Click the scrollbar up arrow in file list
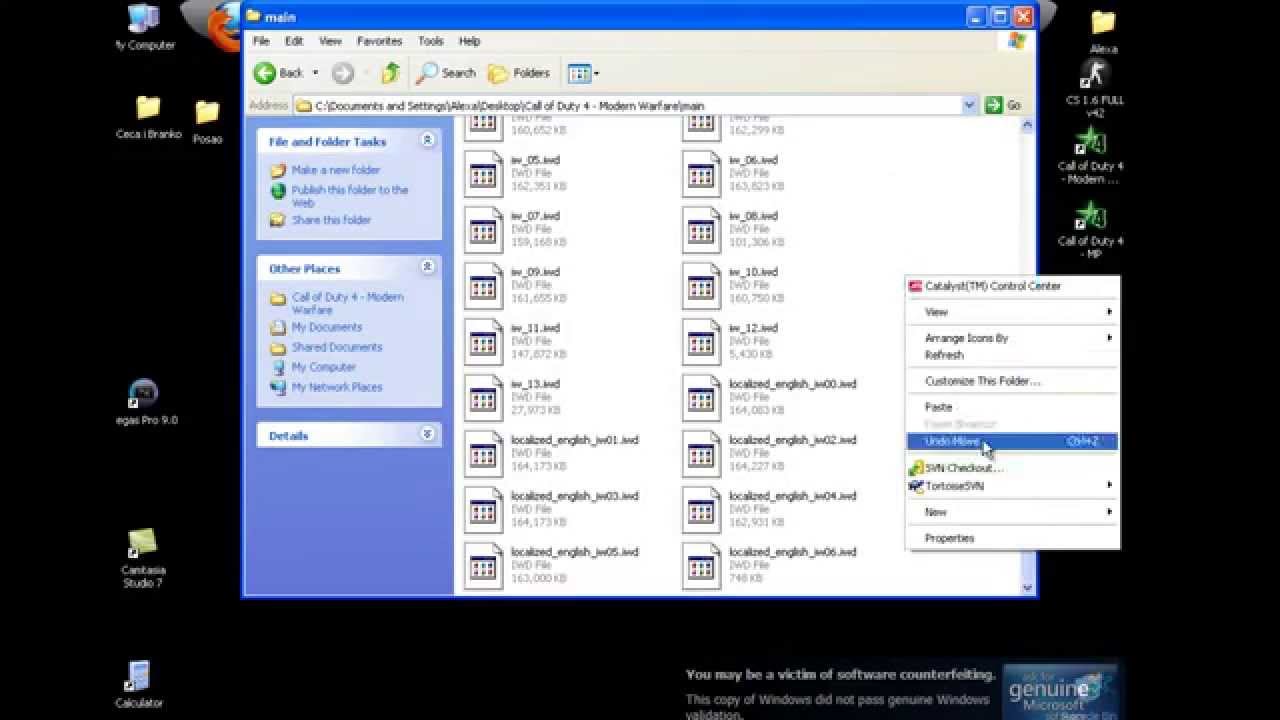 tap(1027, 126)
